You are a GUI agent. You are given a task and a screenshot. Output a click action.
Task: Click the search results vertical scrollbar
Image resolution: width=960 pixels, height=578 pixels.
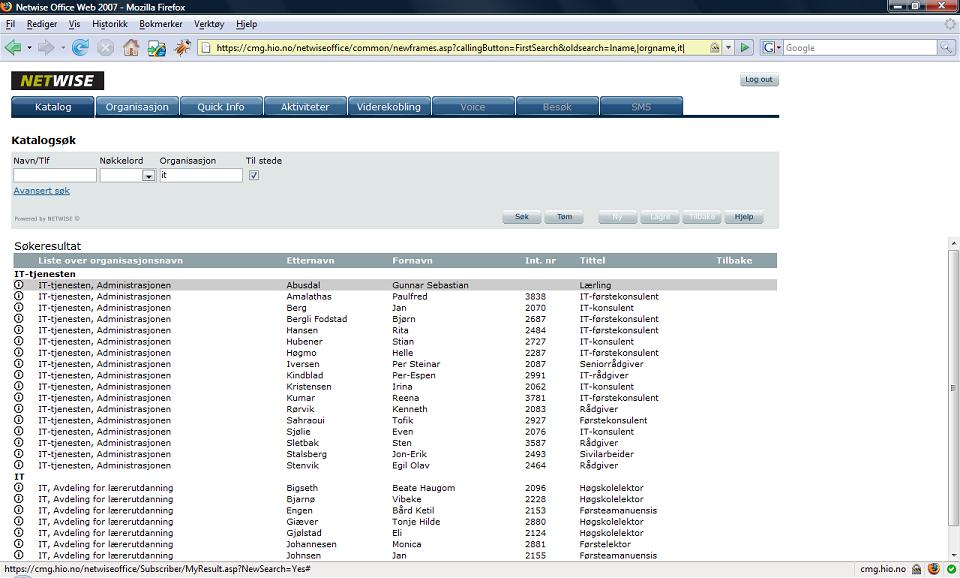(953, 388)
